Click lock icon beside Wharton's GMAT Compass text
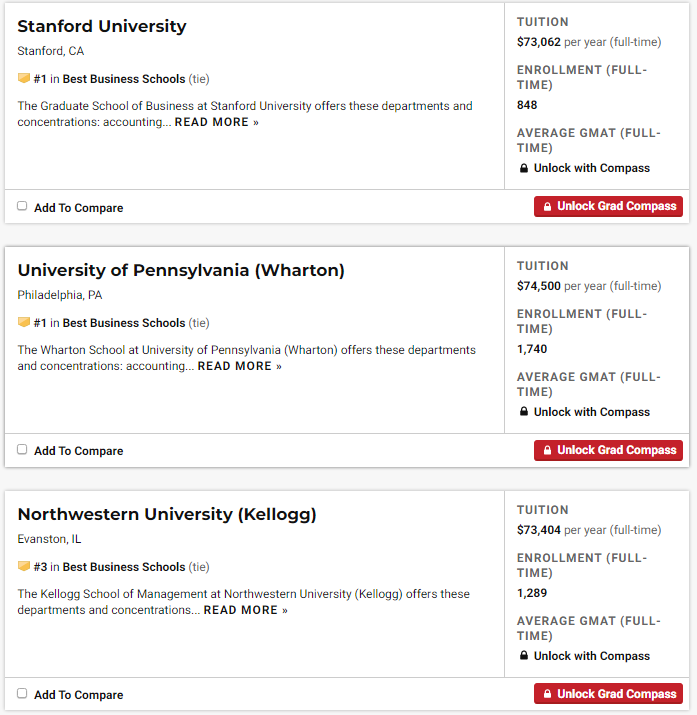The width and height of the screenshot is (697, 715). (524, 412)
